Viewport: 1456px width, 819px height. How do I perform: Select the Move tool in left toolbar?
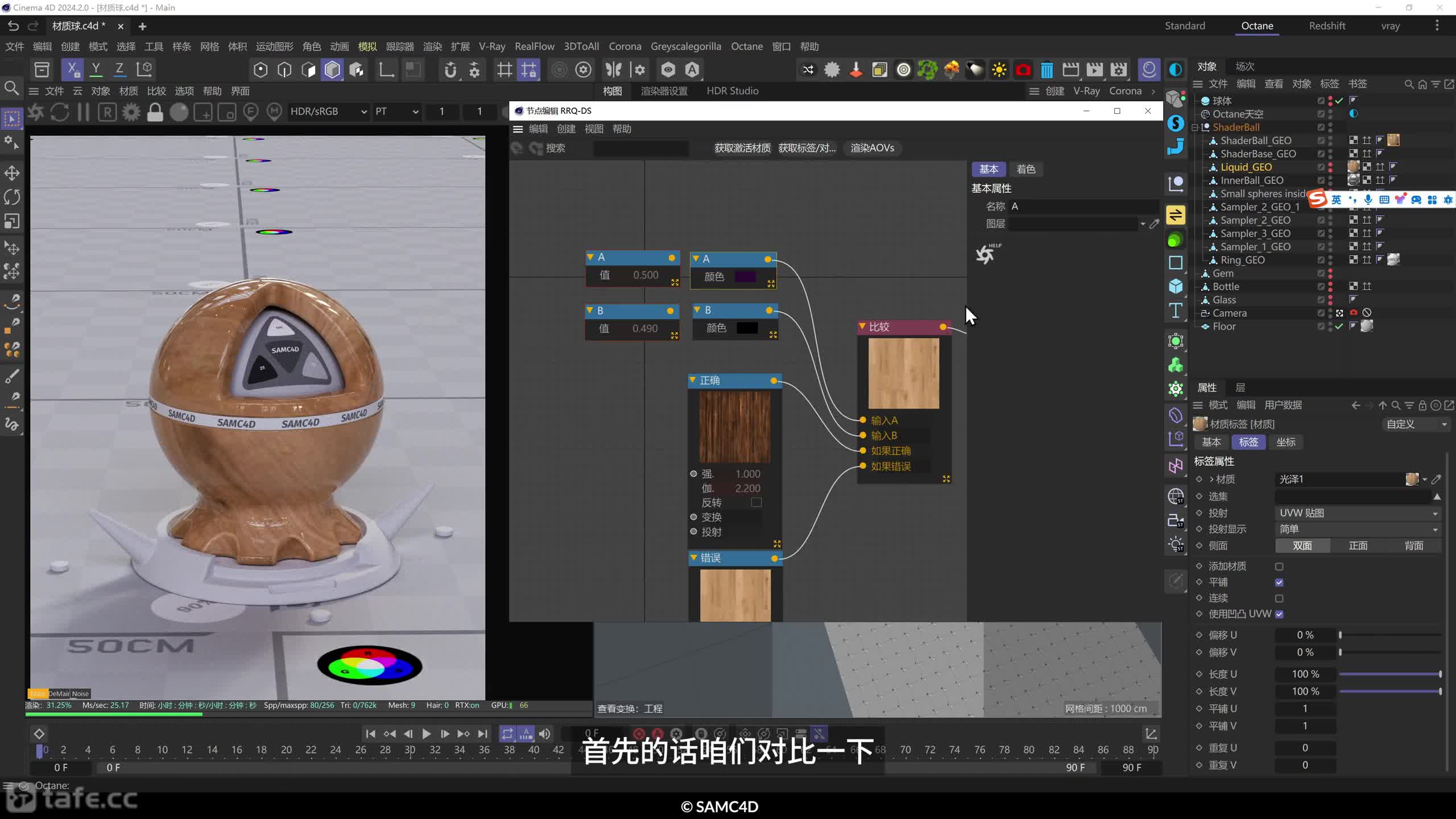(x=11, y=173)
